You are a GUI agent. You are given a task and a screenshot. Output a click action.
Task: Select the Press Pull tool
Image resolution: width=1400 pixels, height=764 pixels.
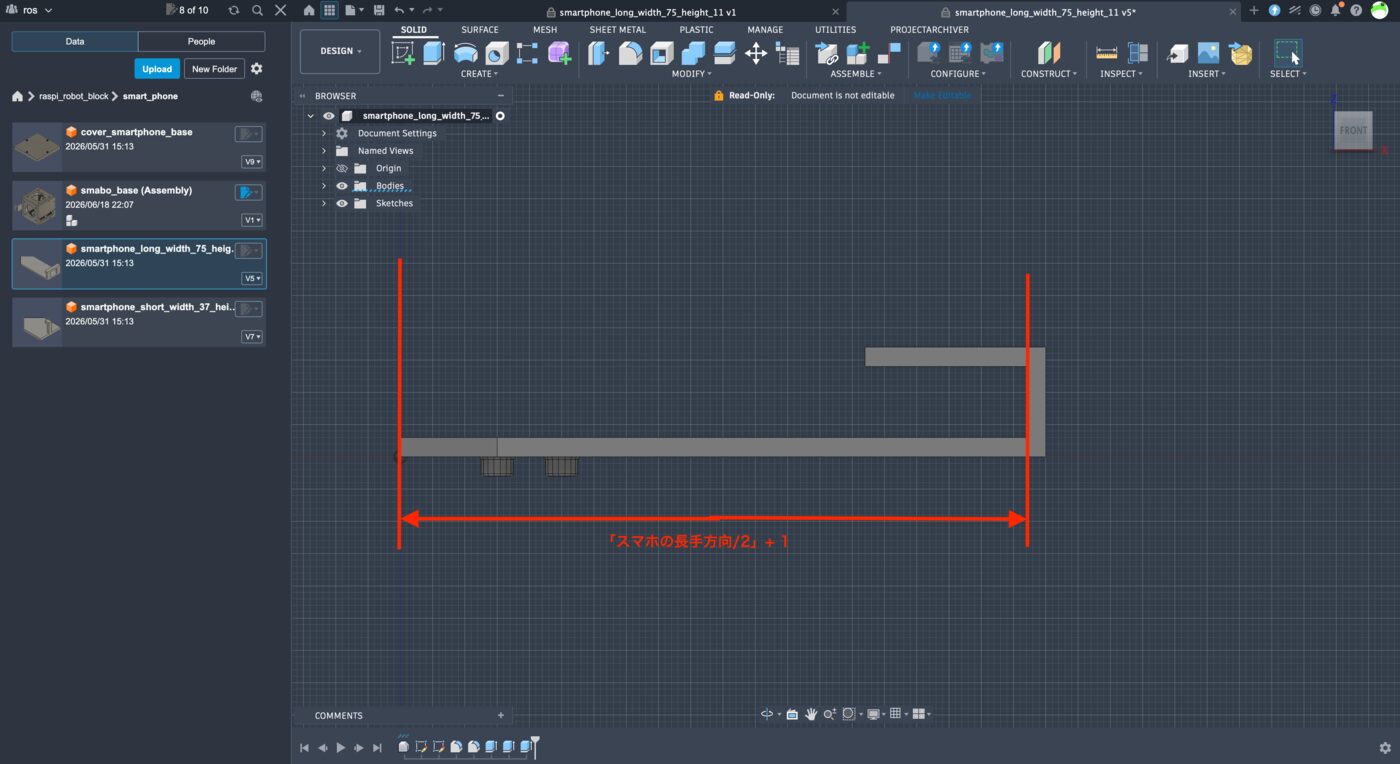coord(599,53)
